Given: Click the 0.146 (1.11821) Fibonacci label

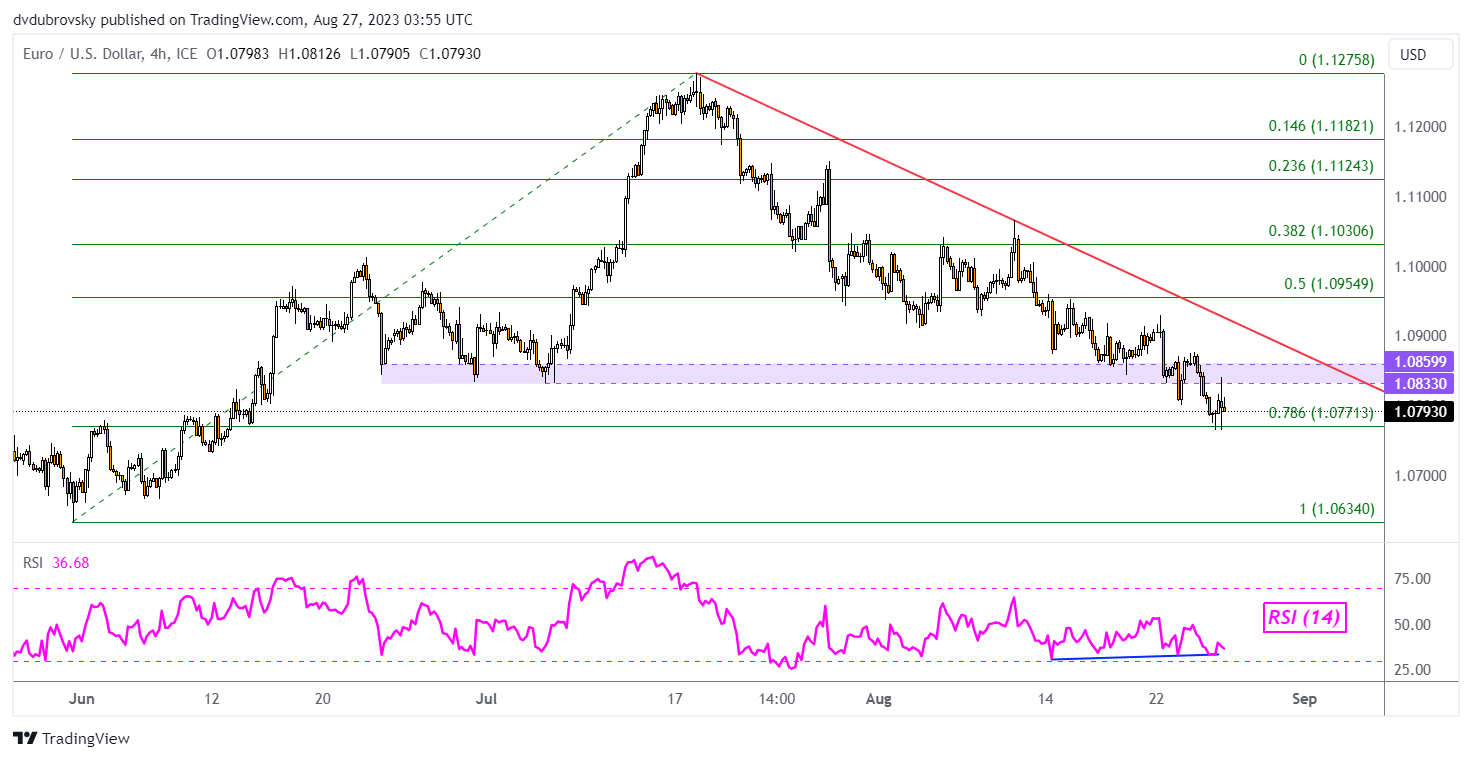Looking at the screenshot, I should 1320,126.
